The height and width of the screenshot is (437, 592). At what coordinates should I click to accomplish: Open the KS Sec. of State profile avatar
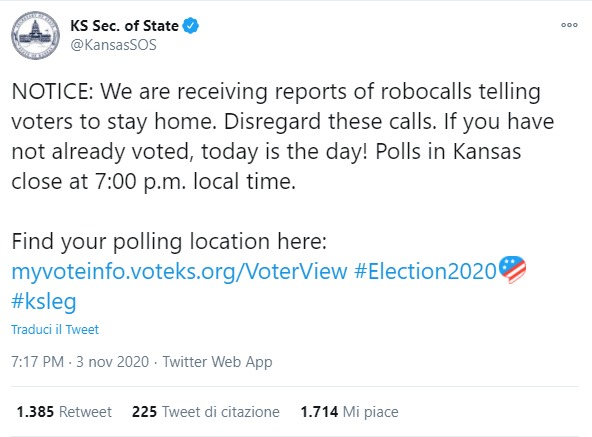[x=35, y=36]
